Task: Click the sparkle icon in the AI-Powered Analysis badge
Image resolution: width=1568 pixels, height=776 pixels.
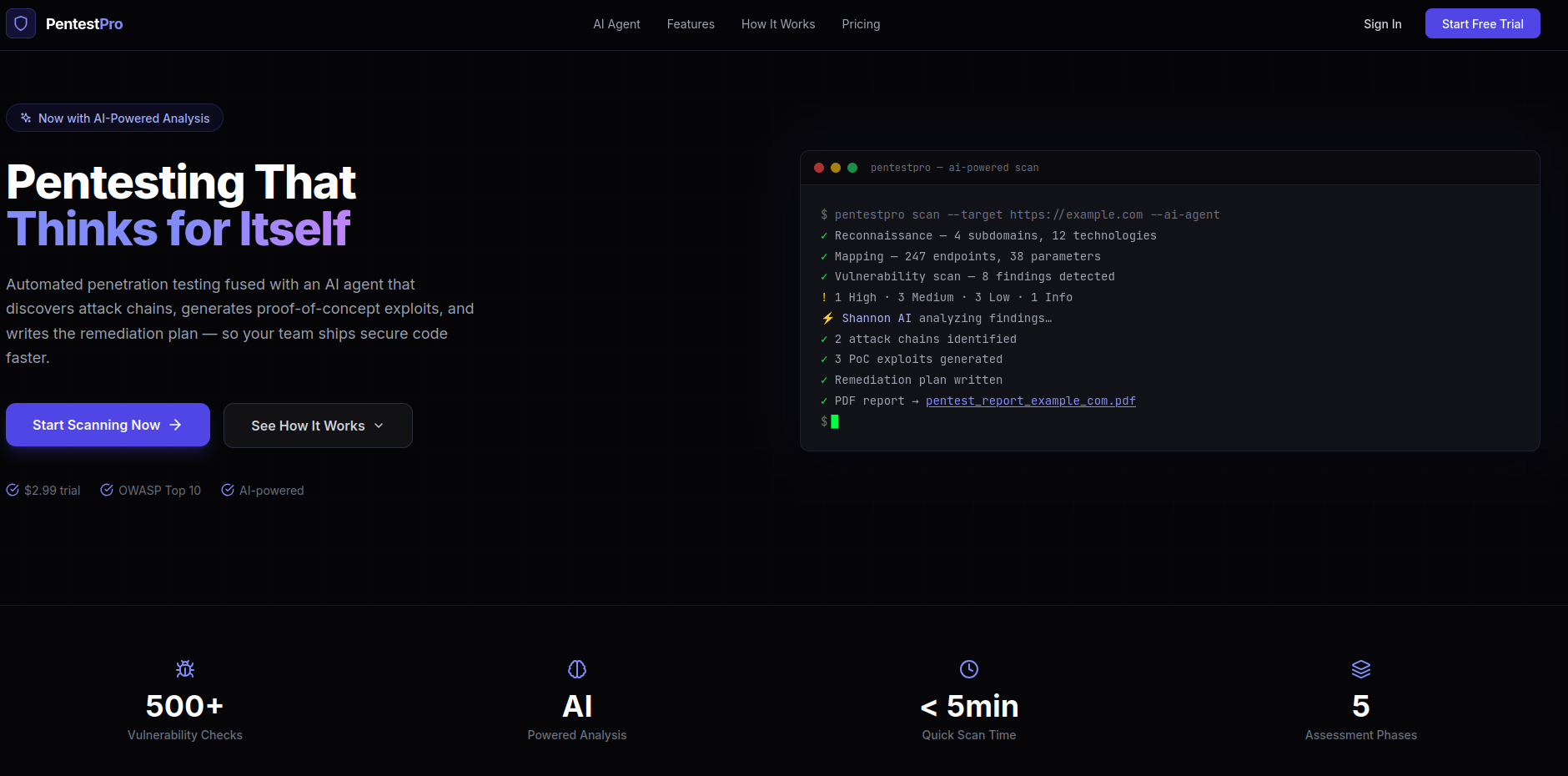Action: pyautogui.click(x=26, y=118)
